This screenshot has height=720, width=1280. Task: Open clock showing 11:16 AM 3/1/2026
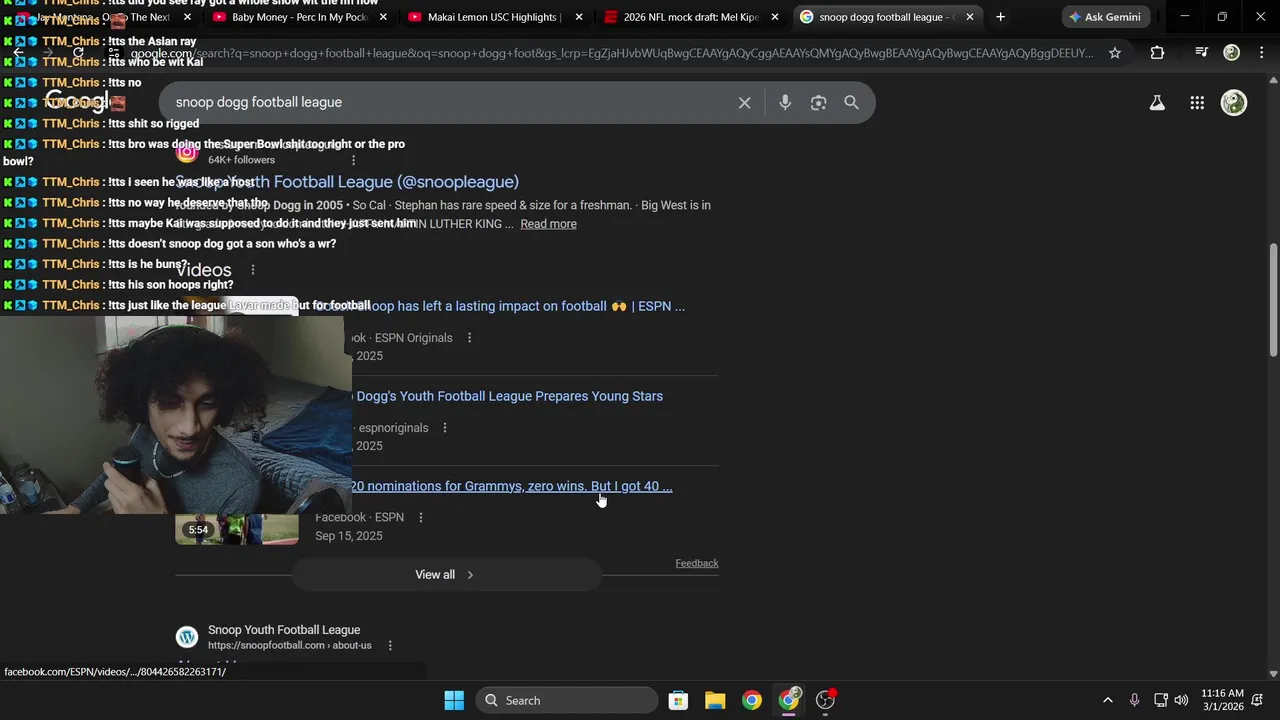[1222, 700]
